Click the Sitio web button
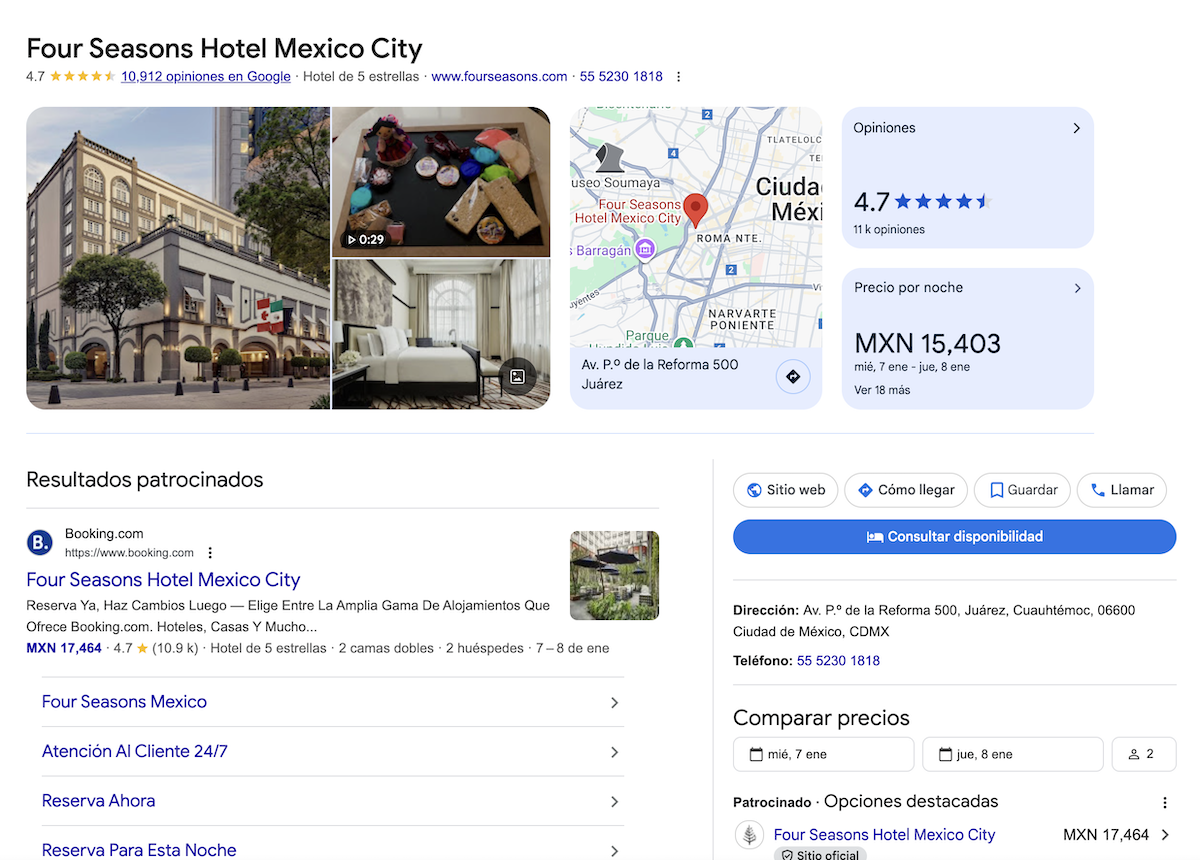 coord(785,490)
